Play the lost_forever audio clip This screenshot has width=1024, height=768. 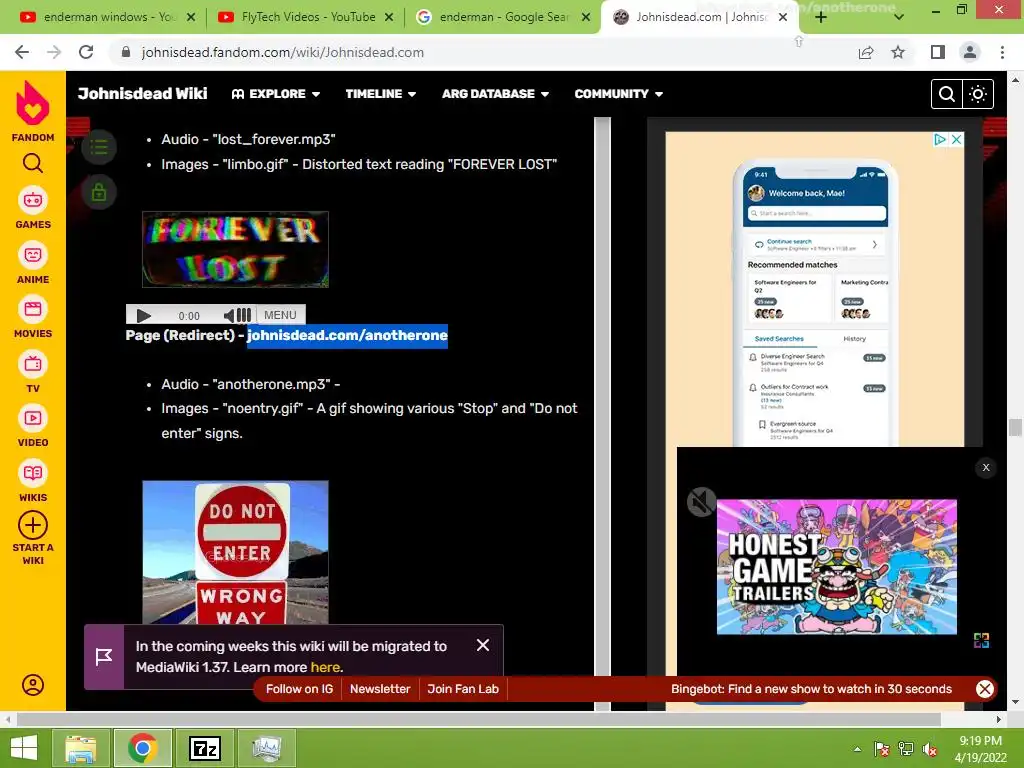pos(144,315)
